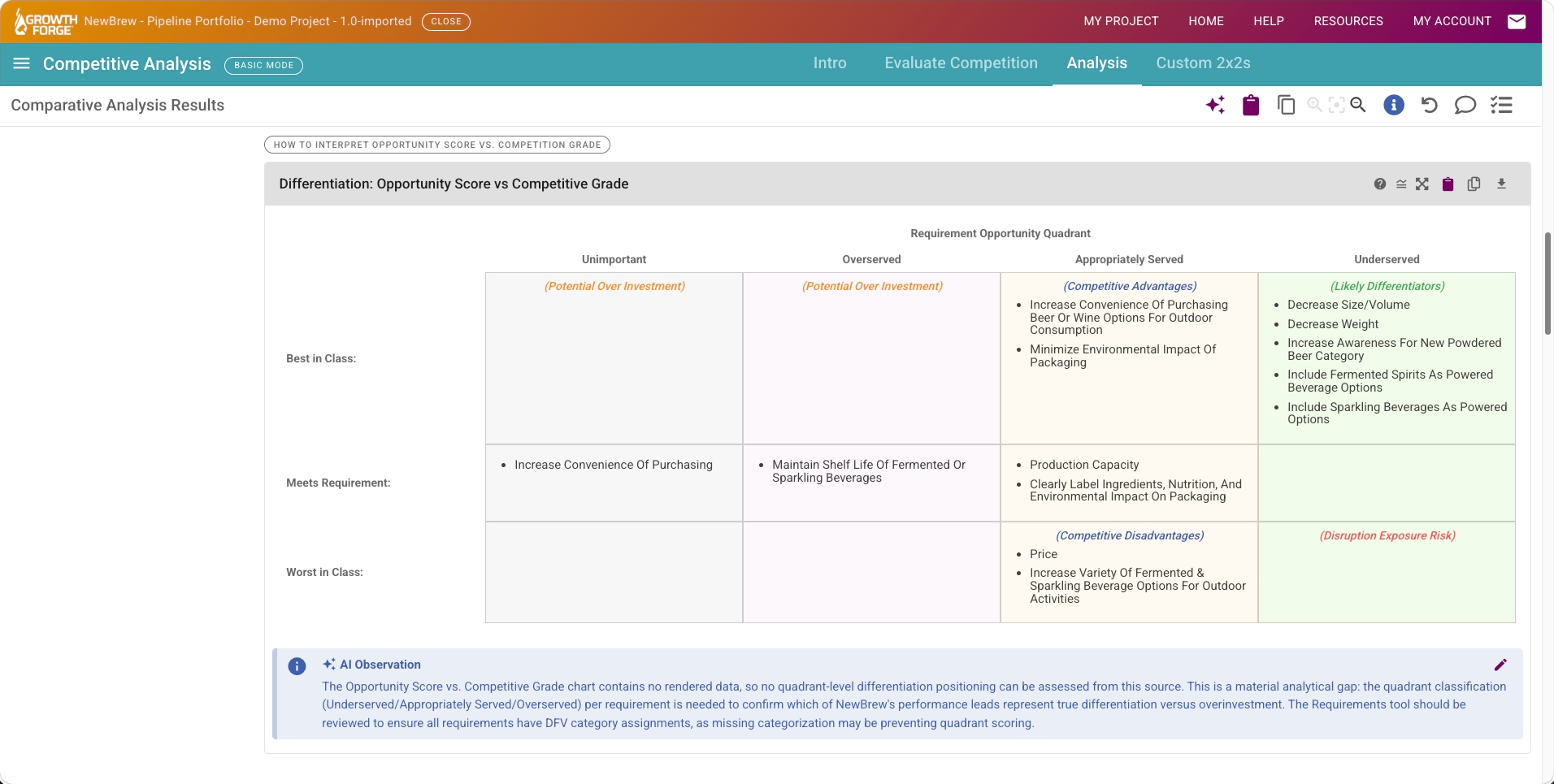Screen dimensions: 1554x784
Task: Click the 'Decrease Weight' item
Action: tap(1333, 324)
